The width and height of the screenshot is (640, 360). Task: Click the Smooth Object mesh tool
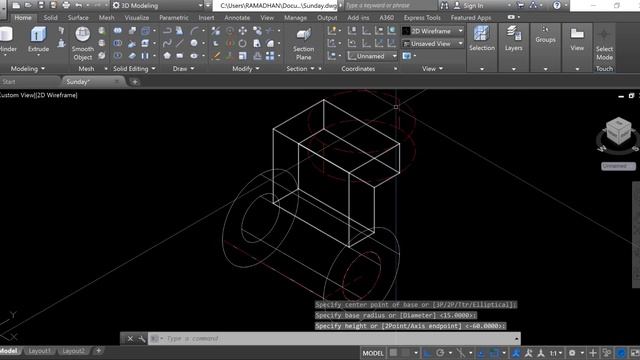(83, 43)
